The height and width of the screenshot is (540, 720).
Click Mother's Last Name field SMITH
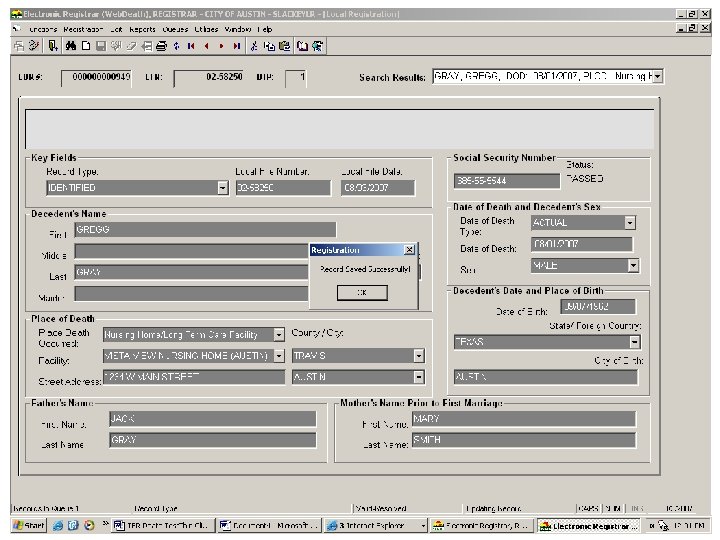point(523,440)
